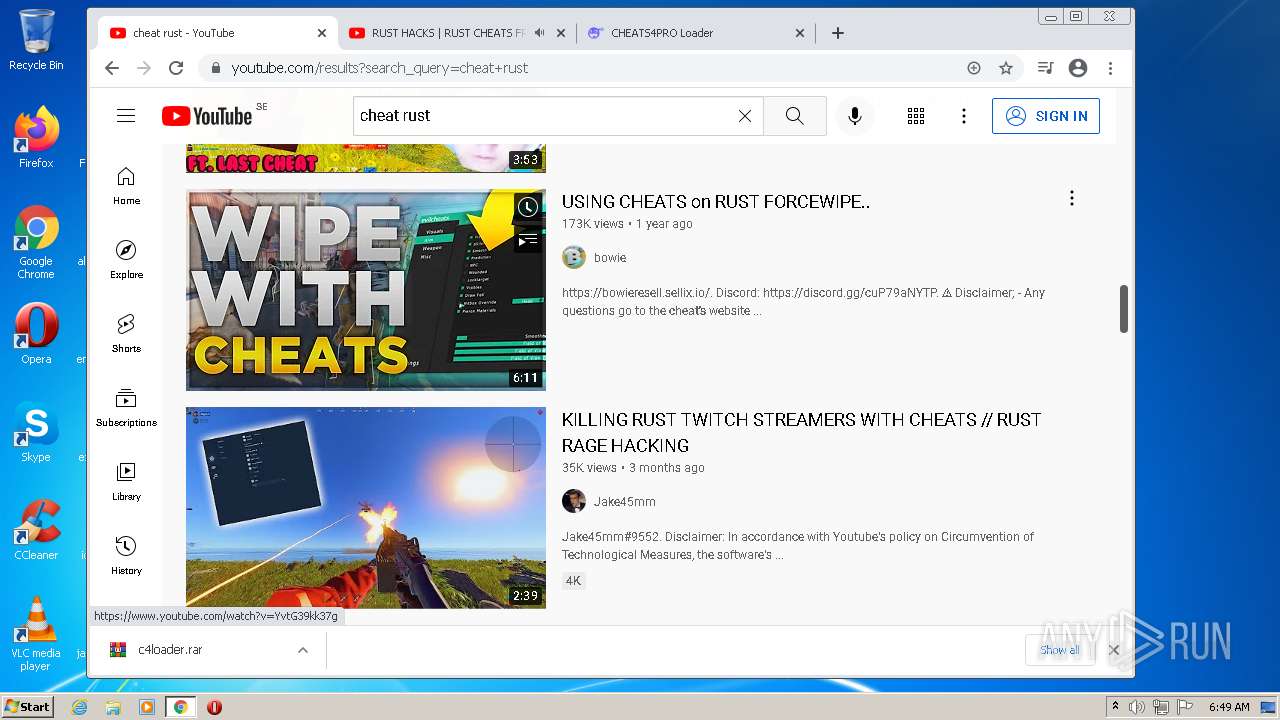Screen dimensions: 1280x720
Task: Open Chrome media controls icon
Action: pyautogui.click(x=1045, y=68)
